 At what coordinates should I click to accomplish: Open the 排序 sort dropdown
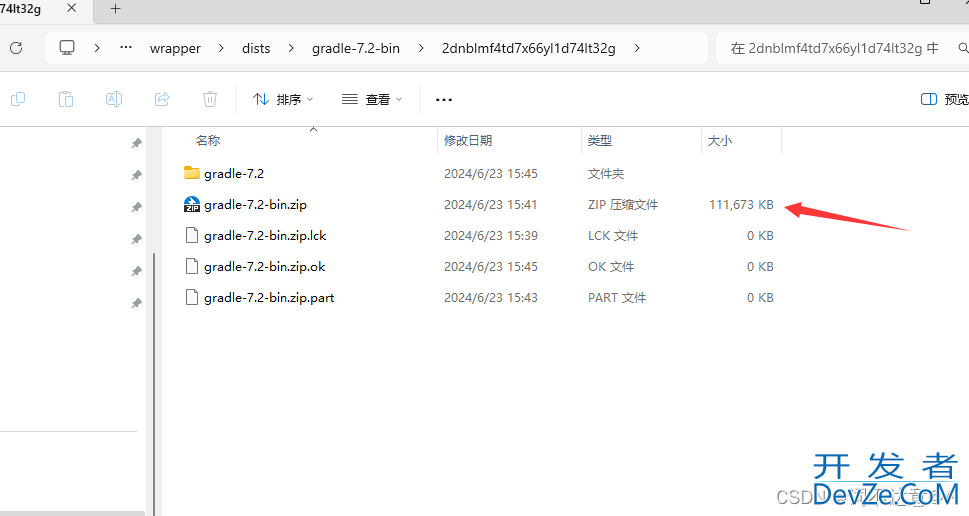click(x=283, y=99)
